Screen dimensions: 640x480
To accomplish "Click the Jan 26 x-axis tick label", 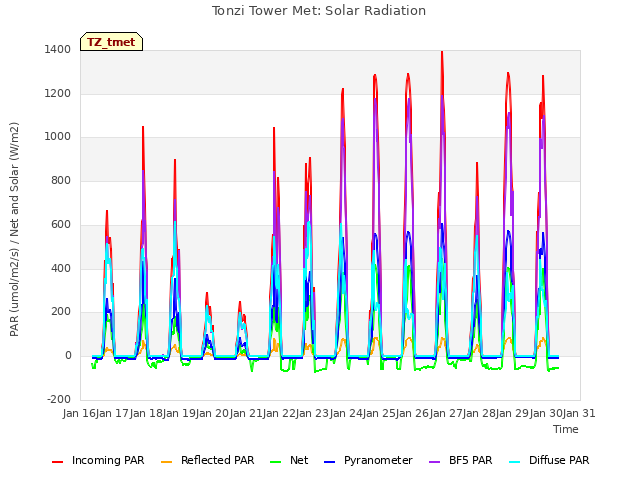I will [413, 413].
